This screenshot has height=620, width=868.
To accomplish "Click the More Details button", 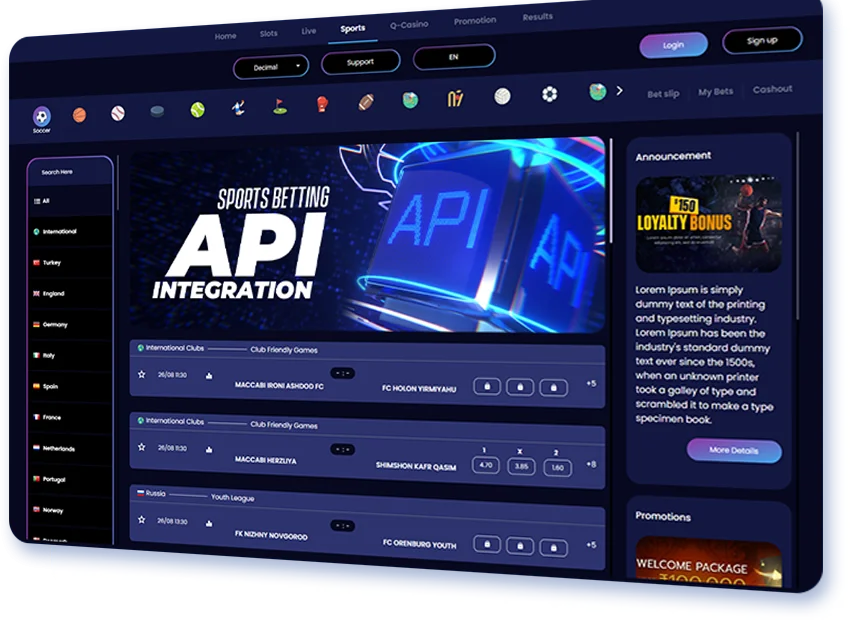I will (734, 451).
